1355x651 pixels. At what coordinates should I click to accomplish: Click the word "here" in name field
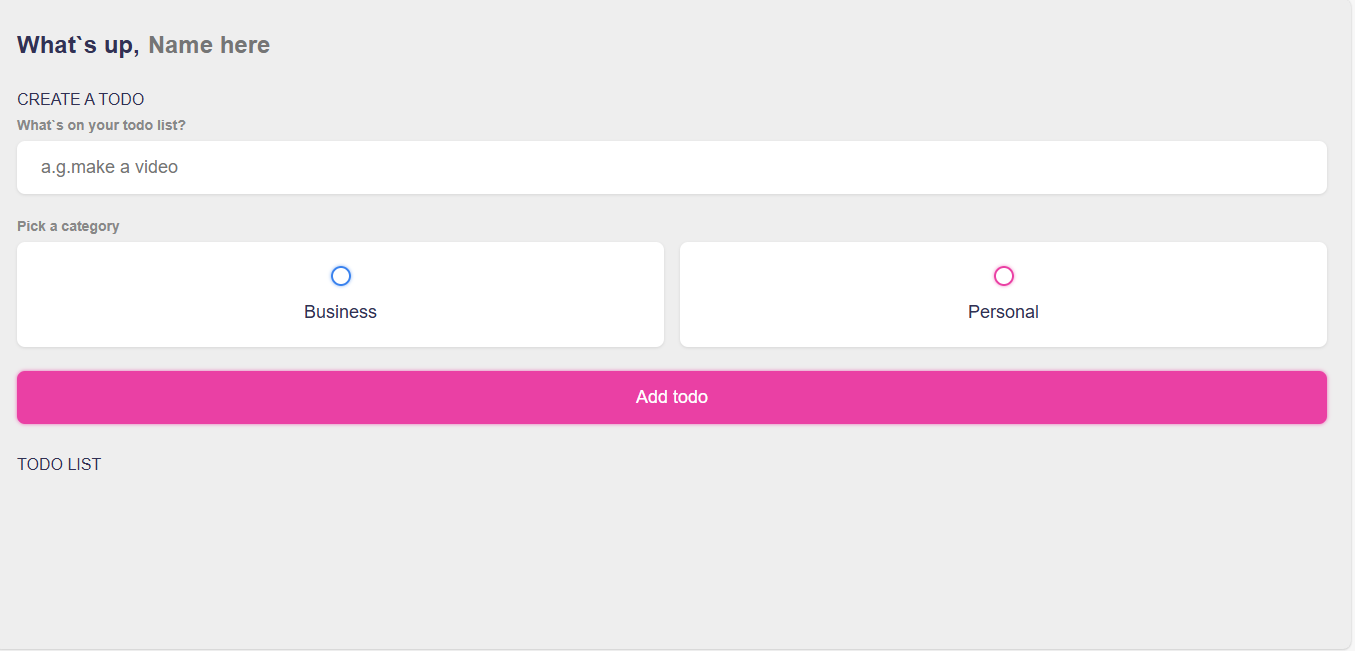click(245, 45)
